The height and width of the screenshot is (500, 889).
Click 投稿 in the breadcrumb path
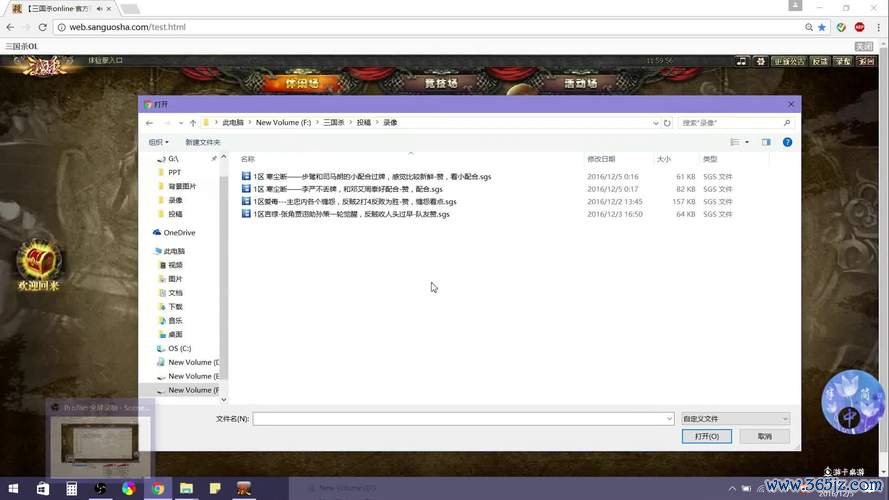[363, 122]
